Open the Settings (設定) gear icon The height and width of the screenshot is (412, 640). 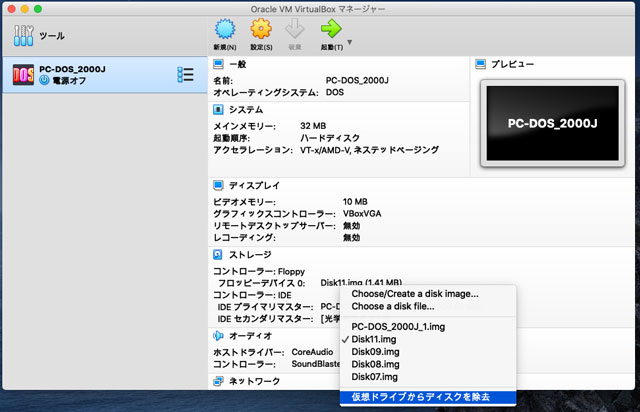tap(261, 29)
